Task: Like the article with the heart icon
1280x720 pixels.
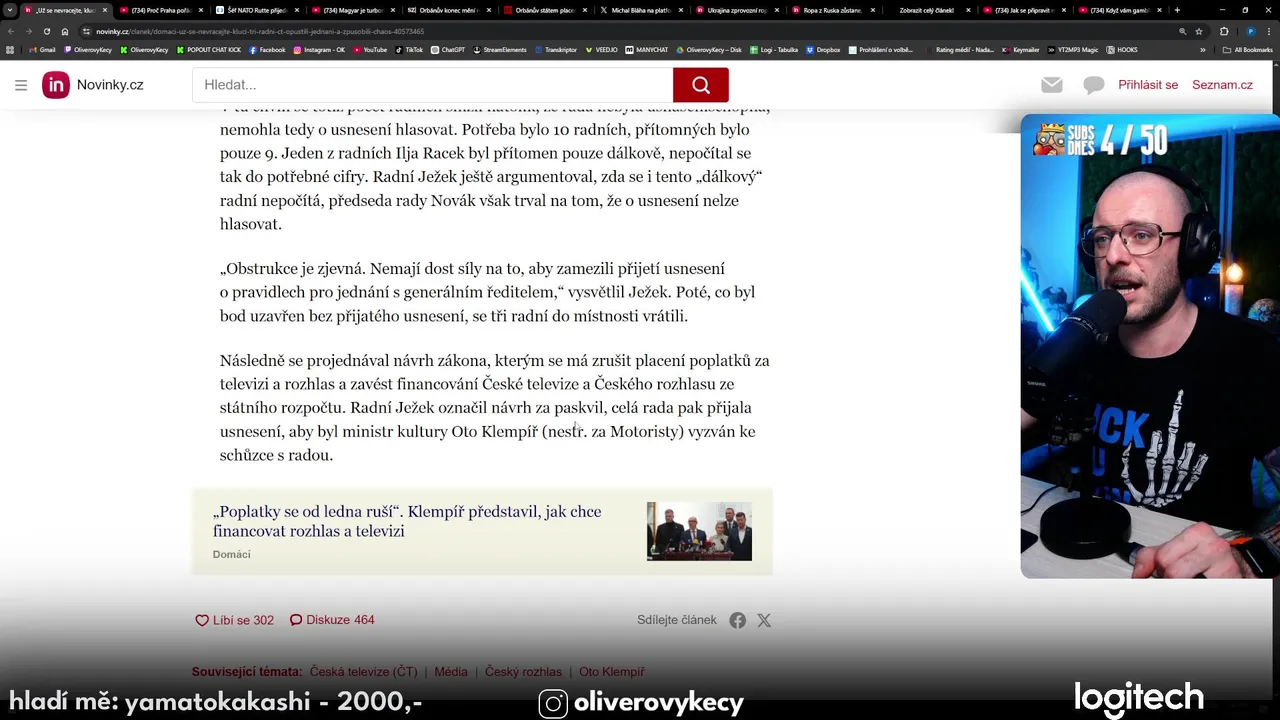Action: click(x=234, y=620)
